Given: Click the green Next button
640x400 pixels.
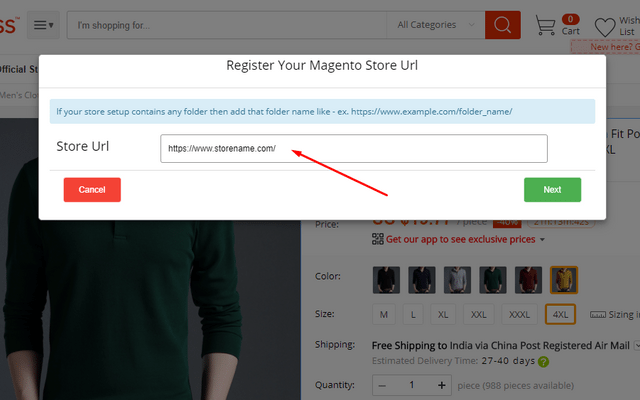Looking at the screenshot, I should click(552, 189).
